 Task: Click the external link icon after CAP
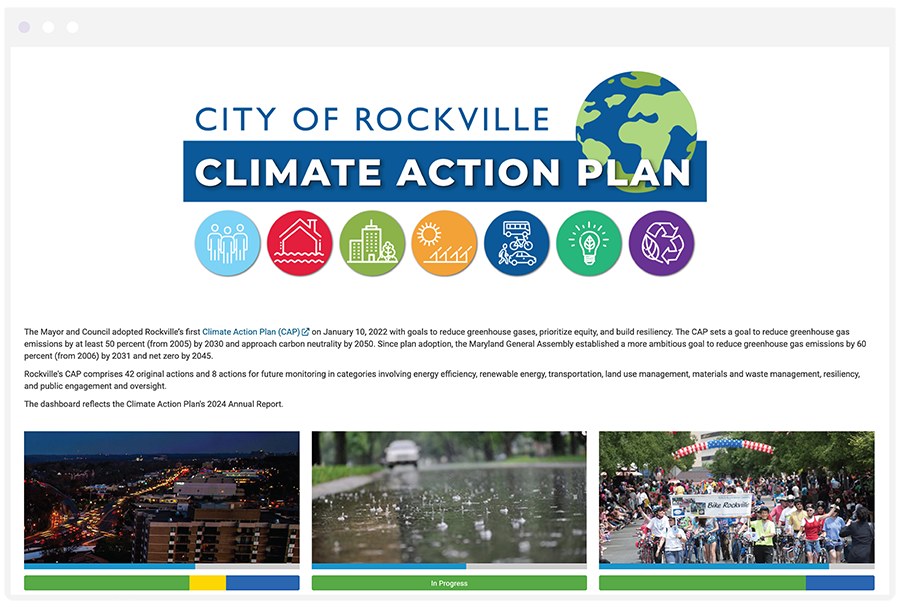coord(305,332)
